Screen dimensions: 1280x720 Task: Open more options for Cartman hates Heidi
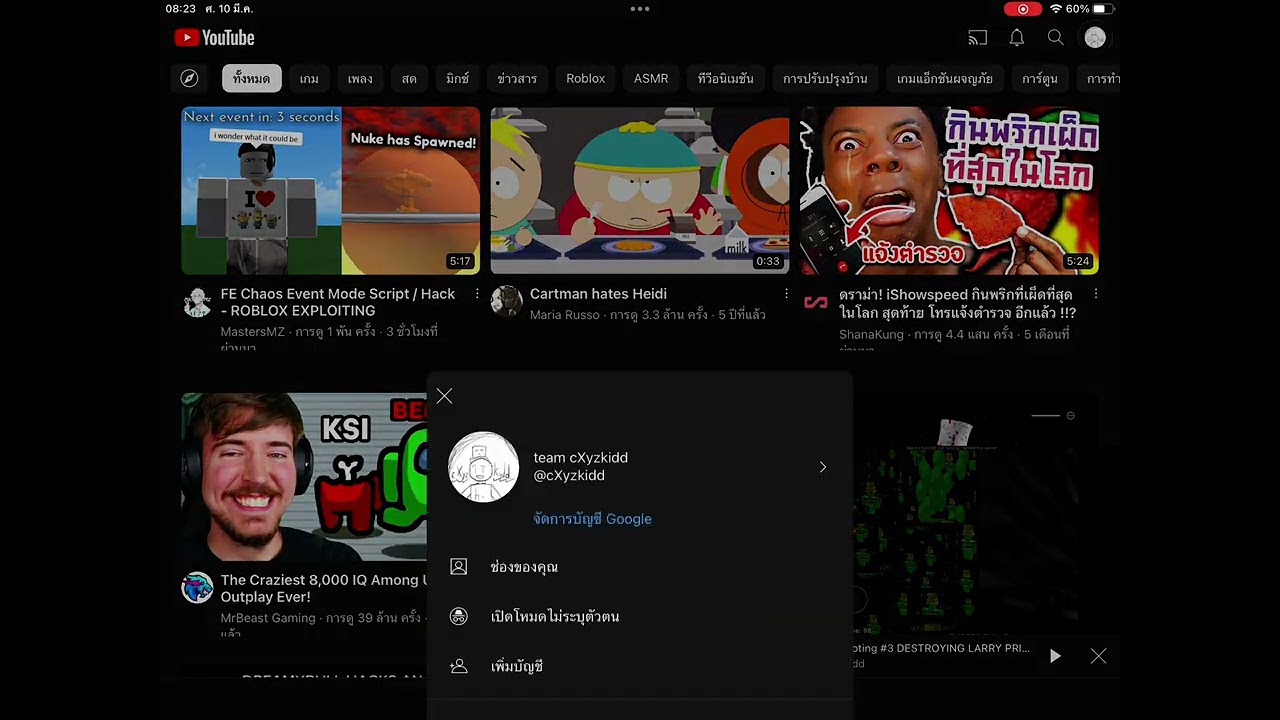[x=786, y=294]
